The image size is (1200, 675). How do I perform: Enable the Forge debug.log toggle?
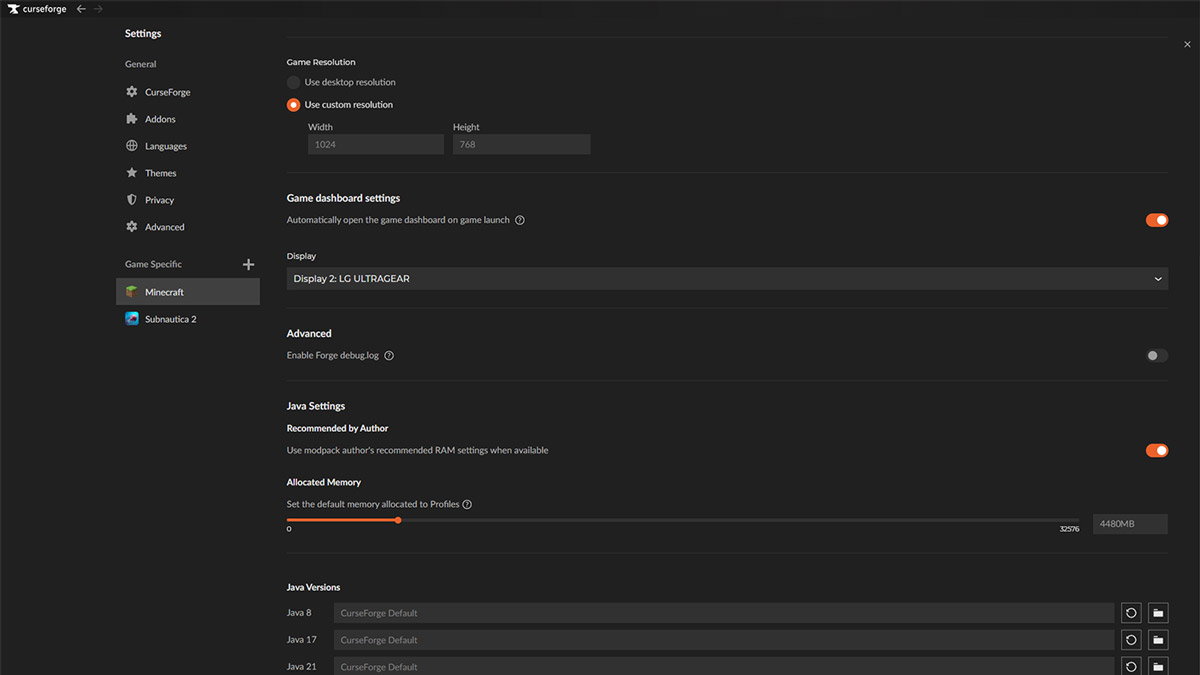pyautogui.click(x=1157, y=356)
